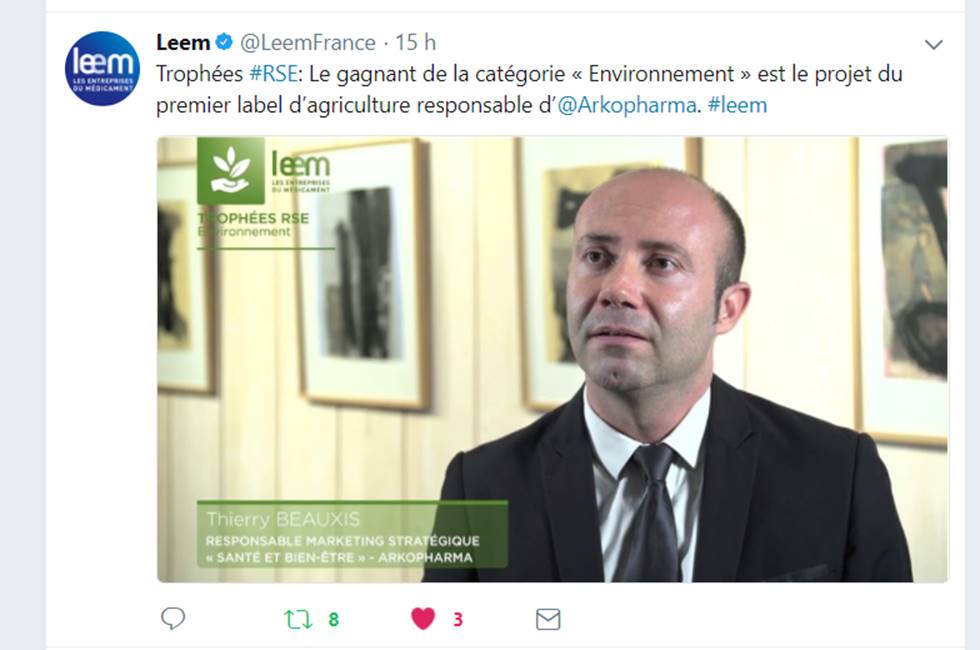Click the leem watermark logo in the video
Viewport: 980px width, 650px height.
tap(301, 171)
